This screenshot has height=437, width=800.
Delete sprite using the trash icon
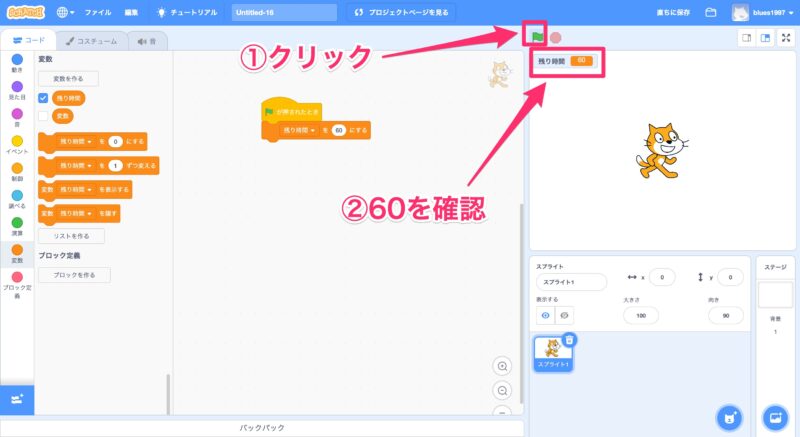570,340
